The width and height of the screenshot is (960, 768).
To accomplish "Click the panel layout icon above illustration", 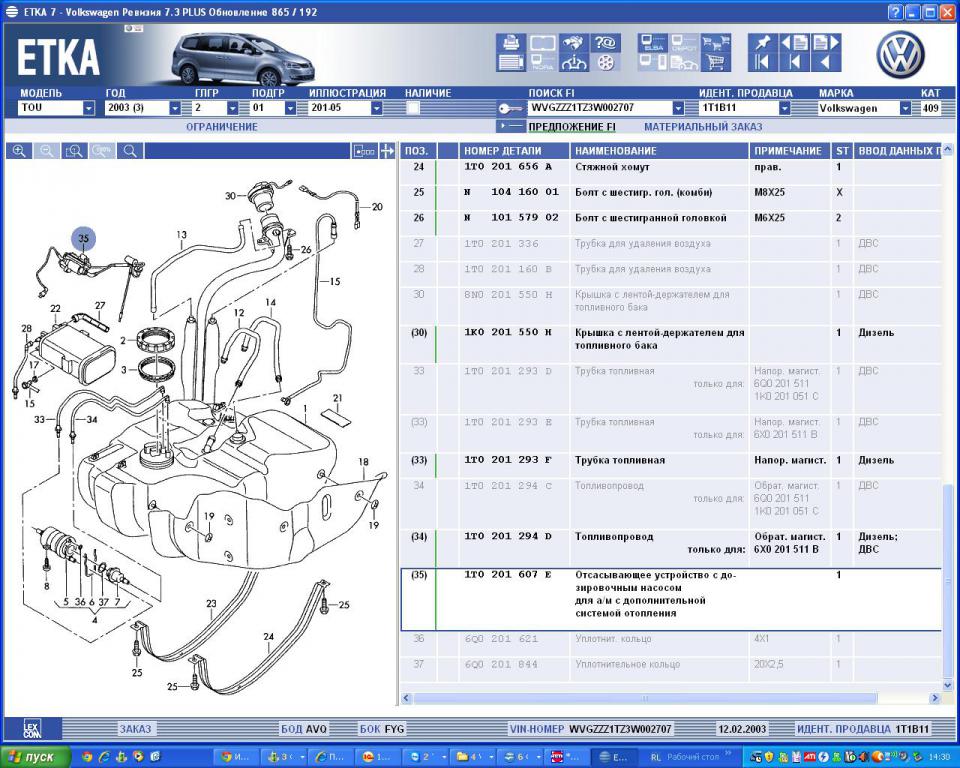I will [364, 151].
